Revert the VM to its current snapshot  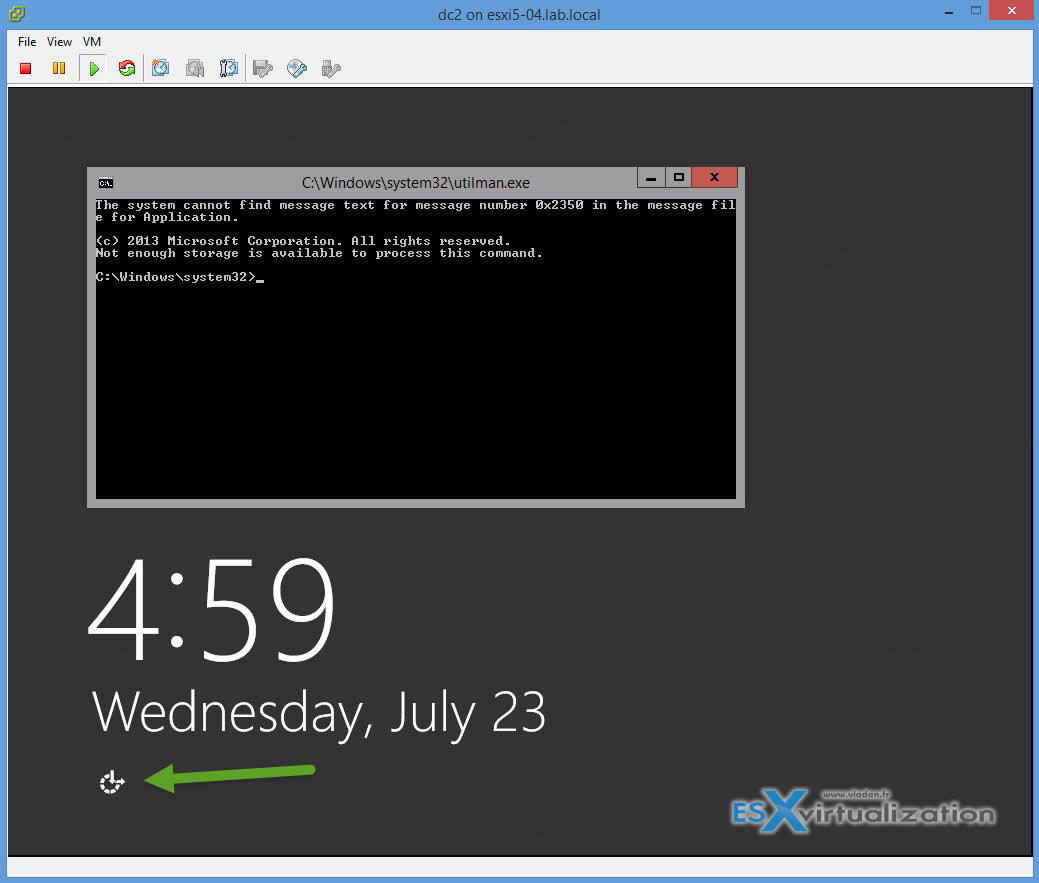(194, 67)
